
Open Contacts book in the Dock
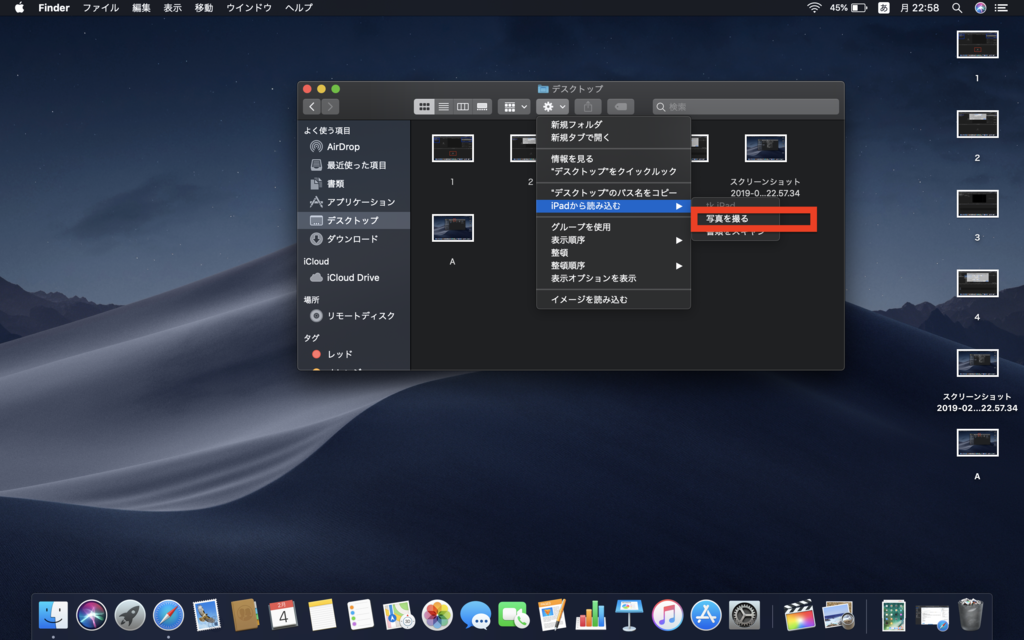[x=245, y=615]
